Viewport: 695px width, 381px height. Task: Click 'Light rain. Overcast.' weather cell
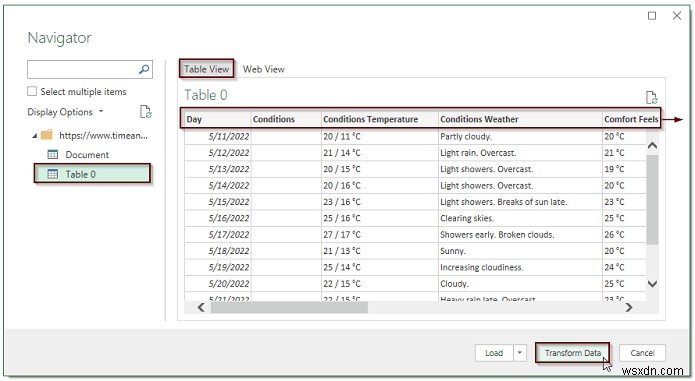click(520, 153)
